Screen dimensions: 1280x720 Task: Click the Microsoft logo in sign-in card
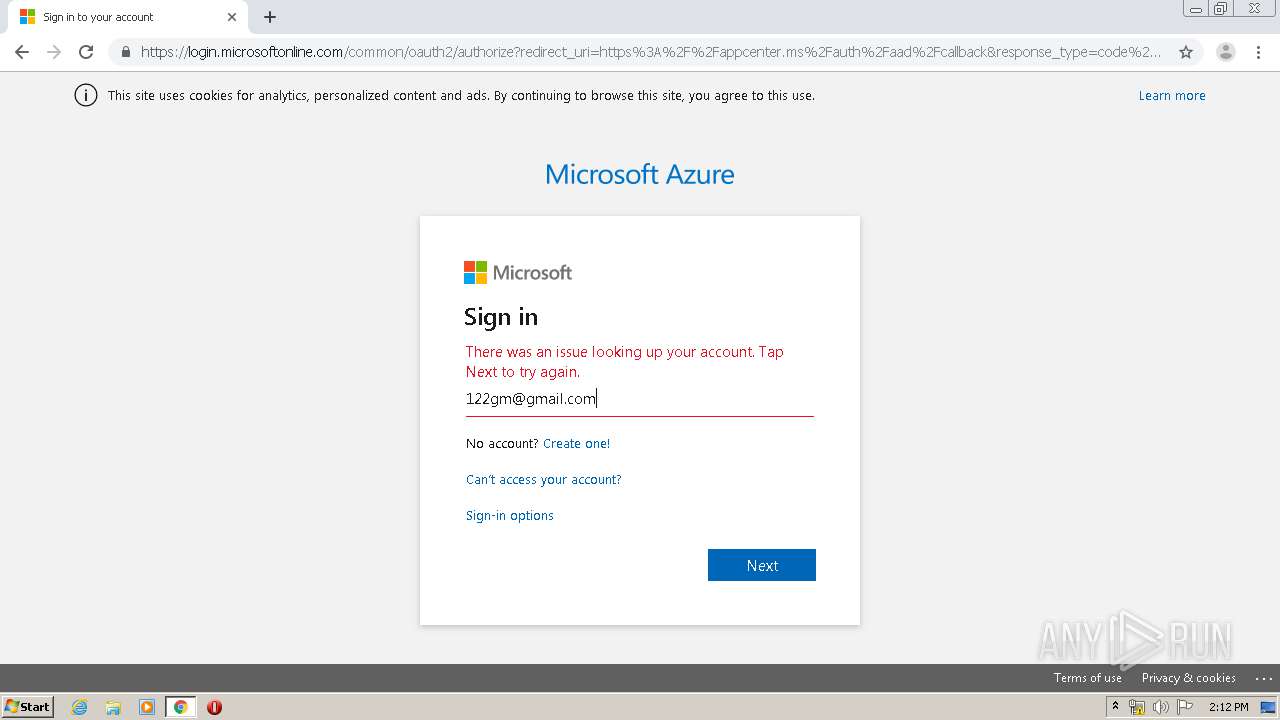[x=518, y=273]
